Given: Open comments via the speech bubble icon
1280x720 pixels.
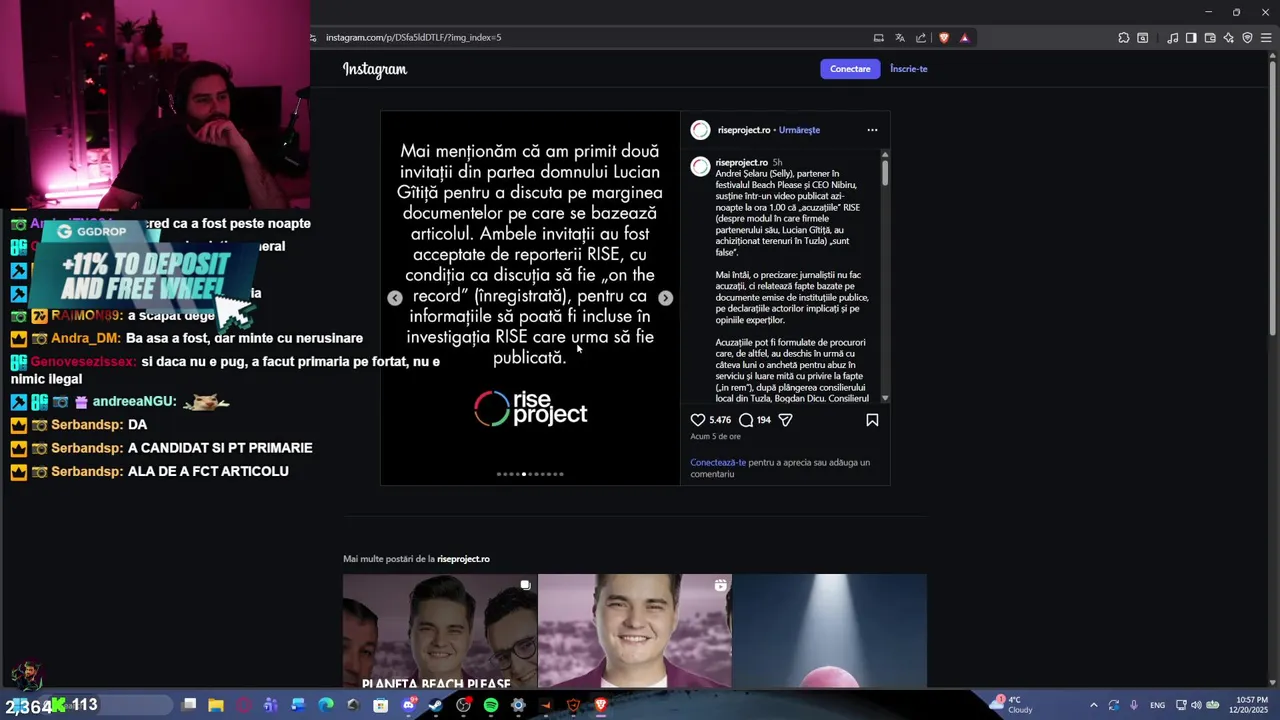Looking at the screenshot, I should 746,420.
